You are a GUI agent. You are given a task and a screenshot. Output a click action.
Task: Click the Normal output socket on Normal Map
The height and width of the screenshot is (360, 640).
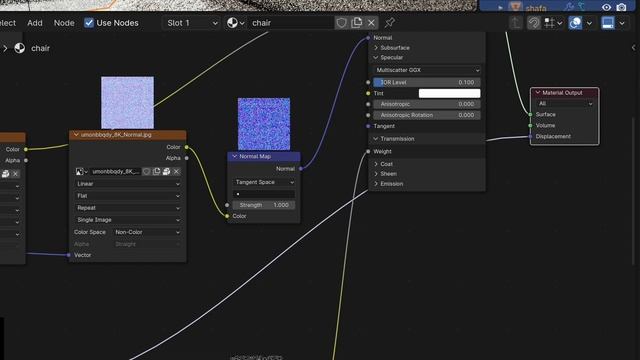point(301,169)
